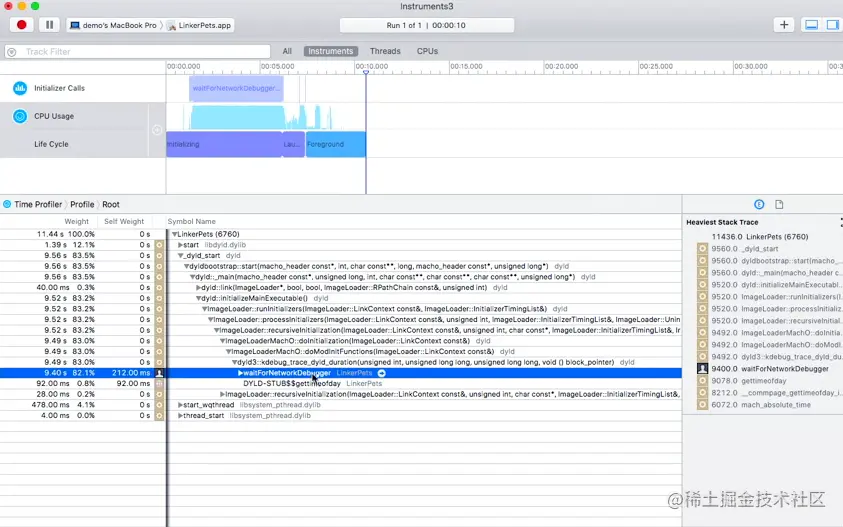Select the Initializing life cycle segment
This screenshot has width=843, height=527.
coord(224,144)
